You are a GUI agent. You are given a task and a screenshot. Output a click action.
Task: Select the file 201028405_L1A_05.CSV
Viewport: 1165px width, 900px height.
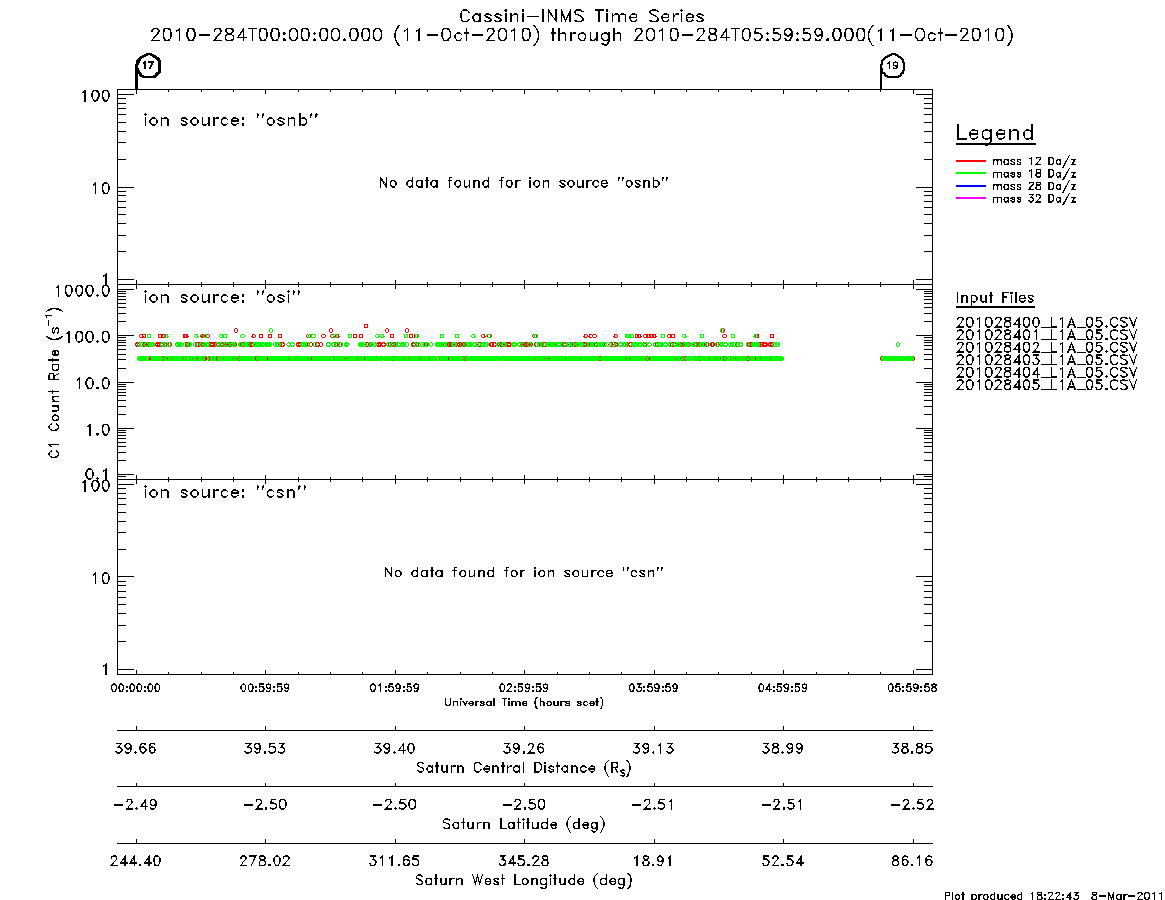tap(1046, 385)
